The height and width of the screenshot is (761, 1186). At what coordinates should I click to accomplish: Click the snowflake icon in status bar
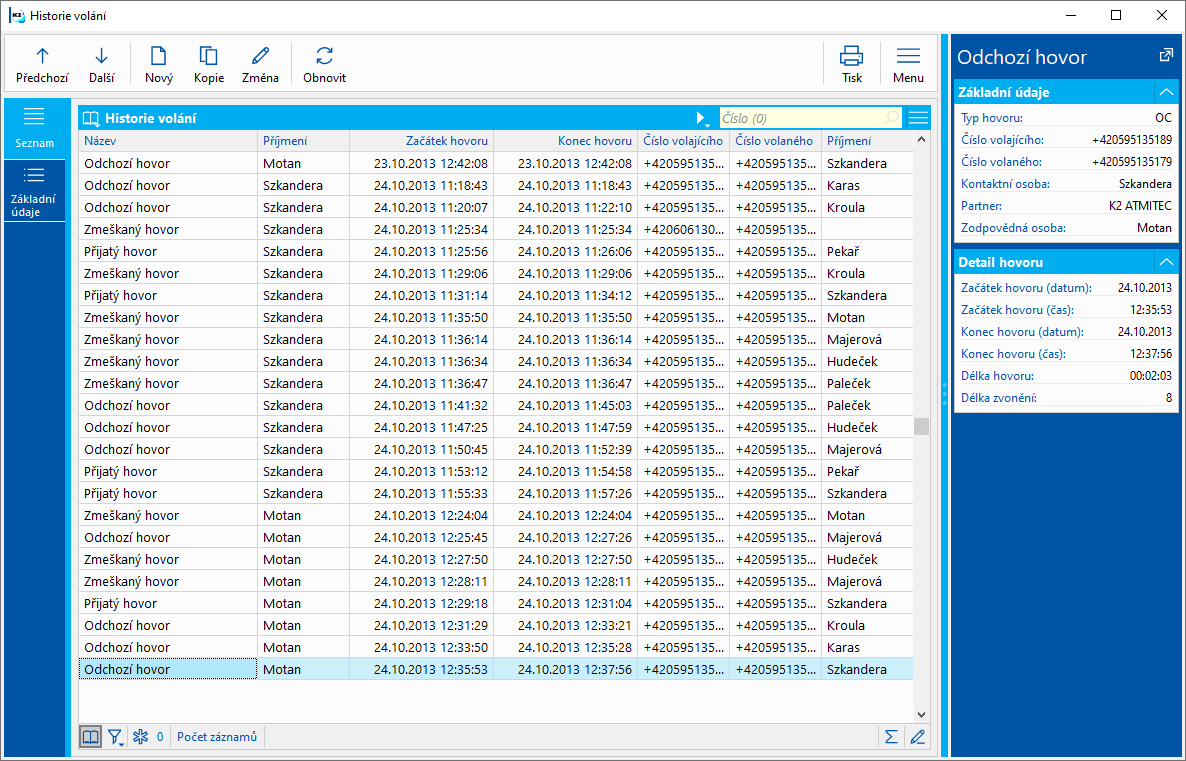click(141, 737)
